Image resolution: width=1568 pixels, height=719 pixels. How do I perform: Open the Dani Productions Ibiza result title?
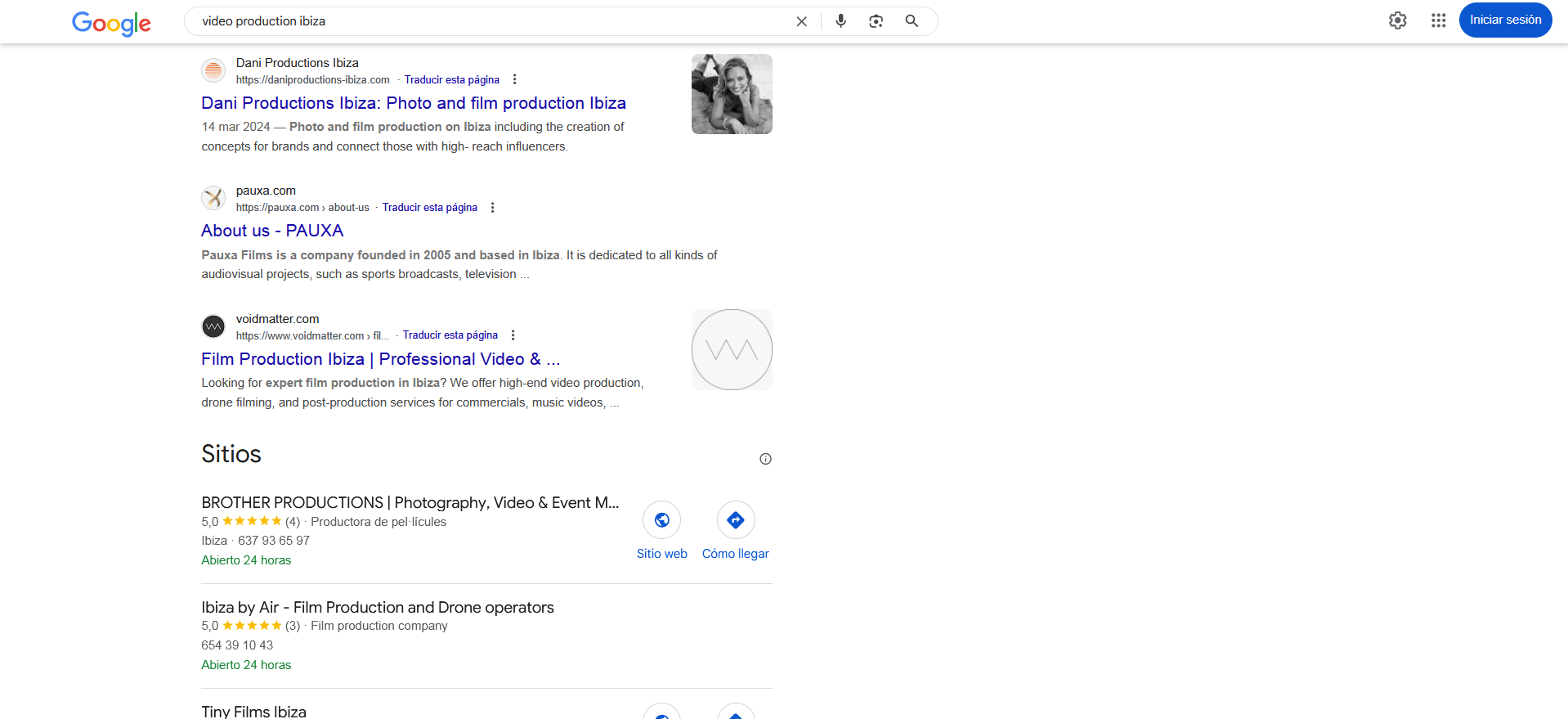(x=413, y=103)
